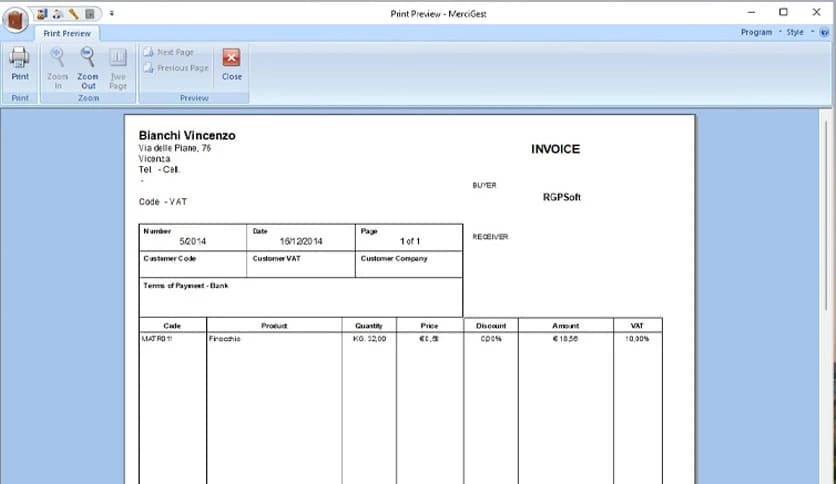Maximize the MerciGest window
The image size is (836, 484).
coord(783,12)
